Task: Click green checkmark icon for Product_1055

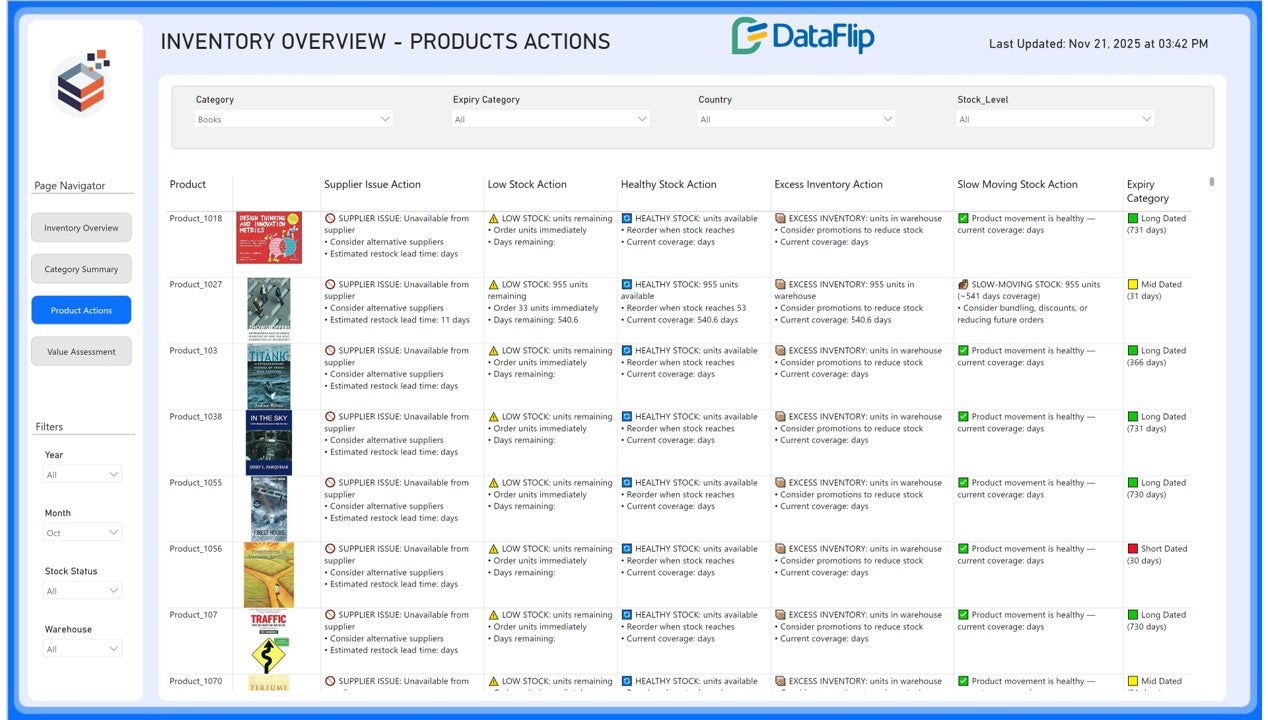Action: (963, 483)
